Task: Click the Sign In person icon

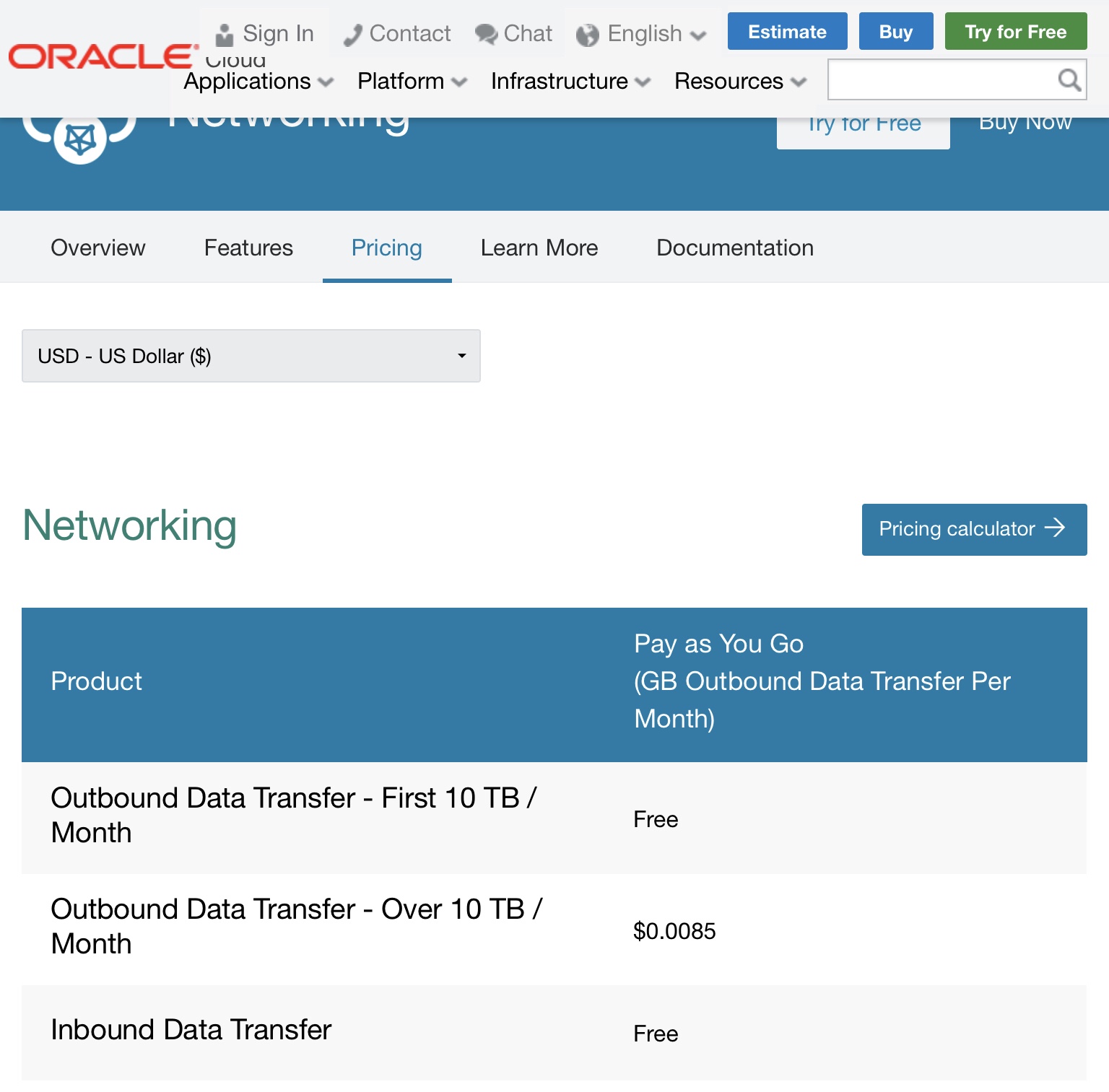Action: point(225,34)
